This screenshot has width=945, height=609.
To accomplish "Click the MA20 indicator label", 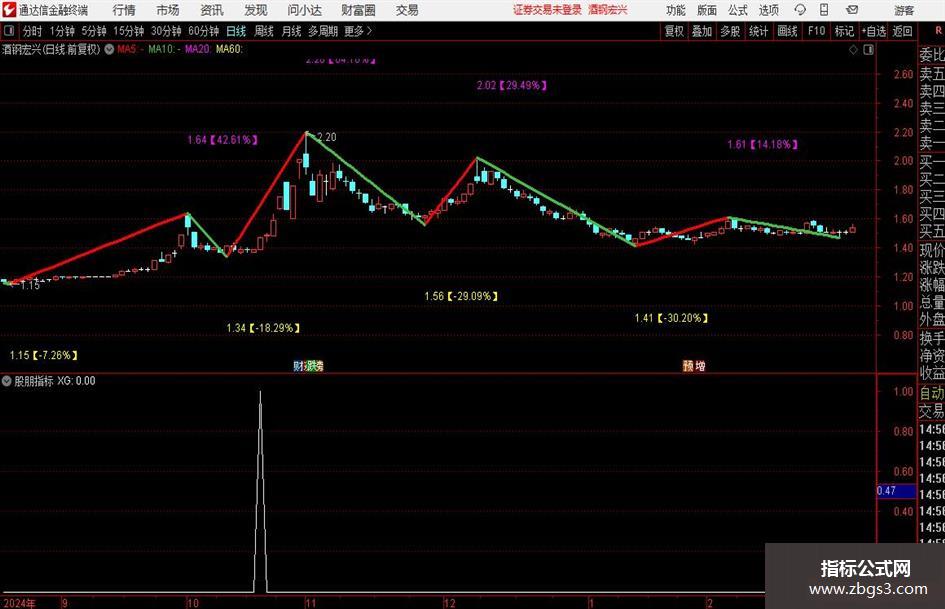I will (198, 49).
